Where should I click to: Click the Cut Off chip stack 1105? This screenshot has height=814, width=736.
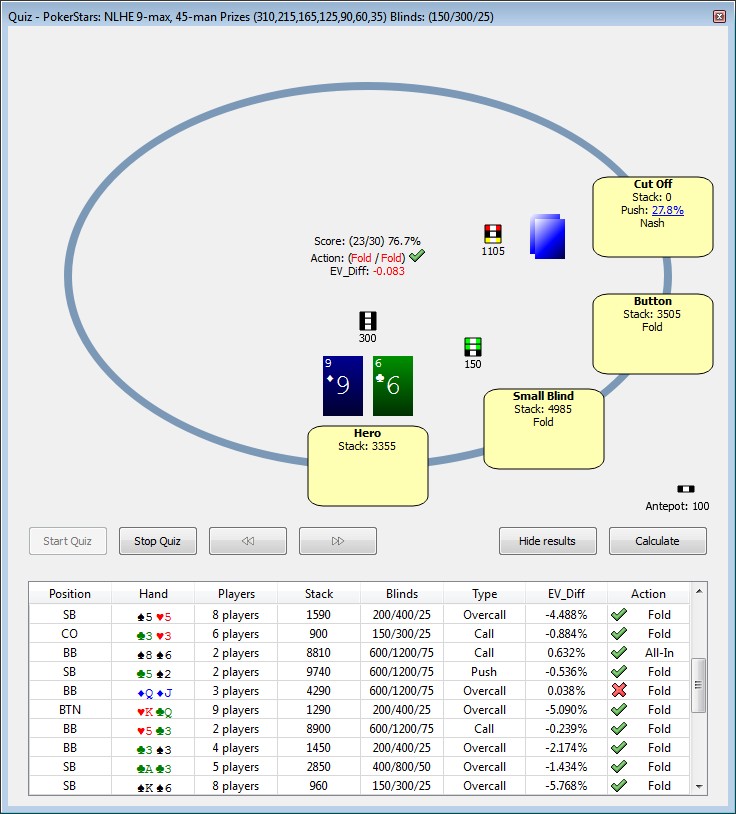493,234
